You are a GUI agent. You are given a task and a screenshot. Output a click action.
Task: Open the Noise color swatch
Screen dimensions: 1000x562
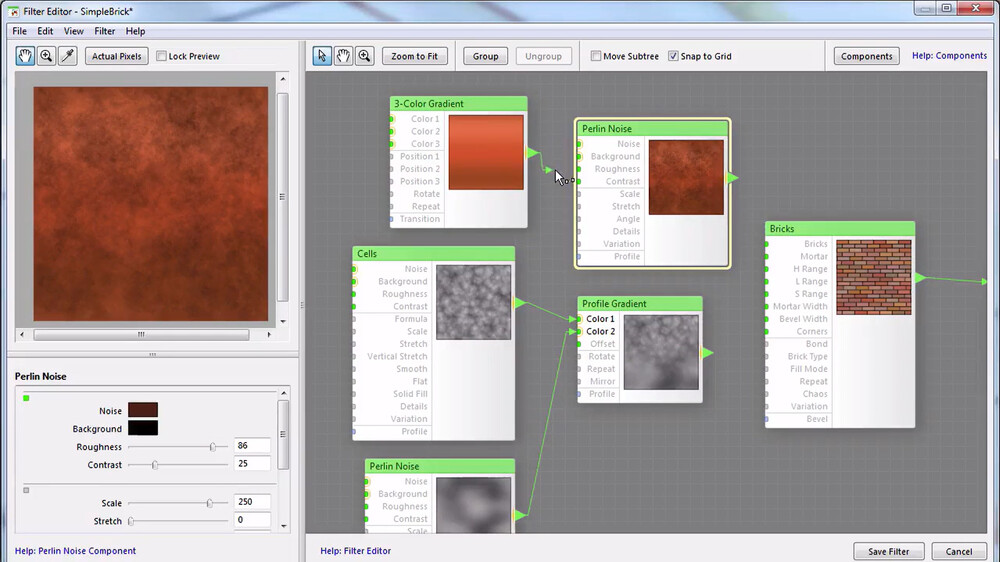click(x=142, y=410)
